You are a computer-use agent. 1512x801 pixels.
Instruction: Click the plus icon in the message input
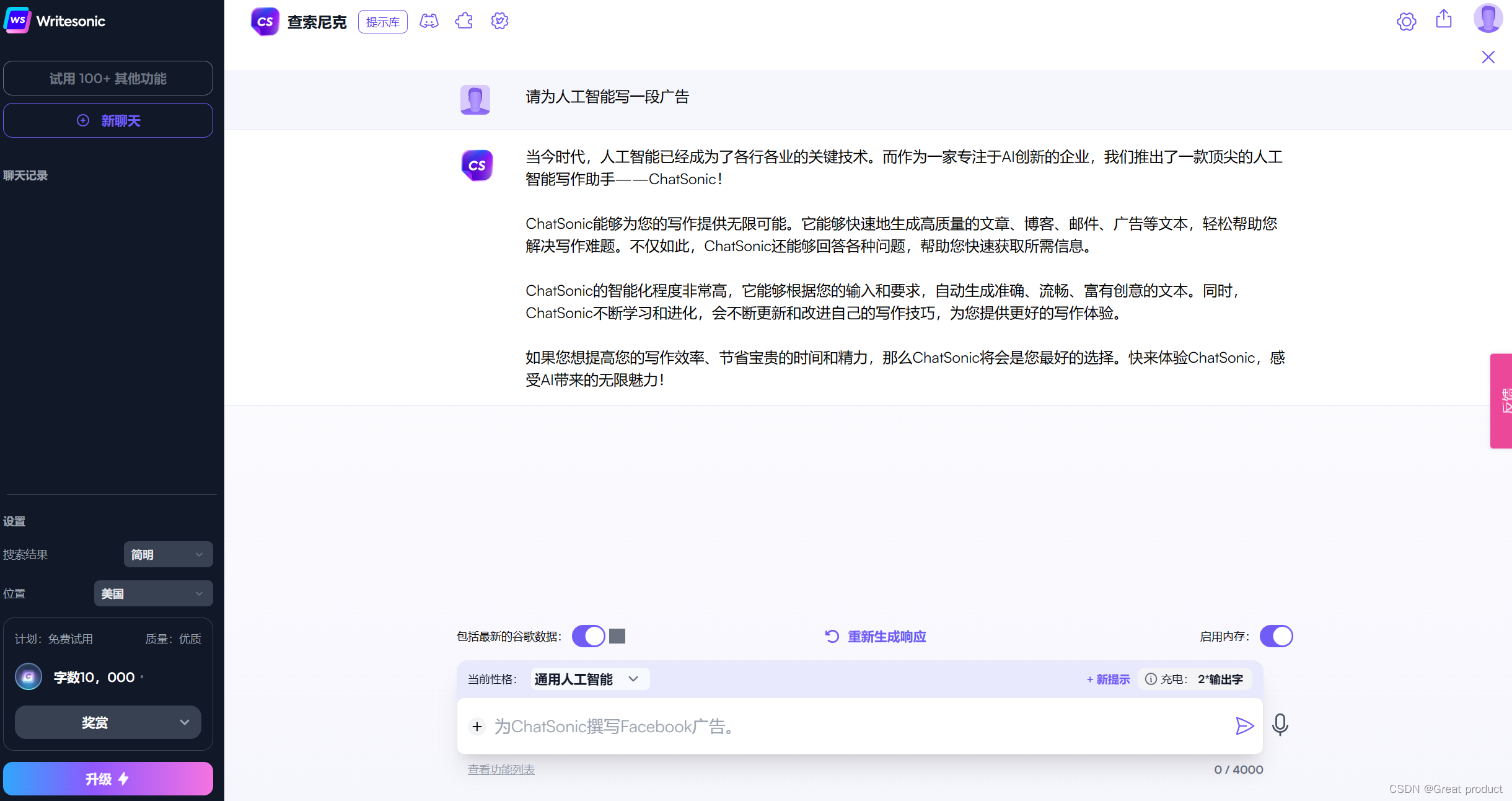click(477, 726)
